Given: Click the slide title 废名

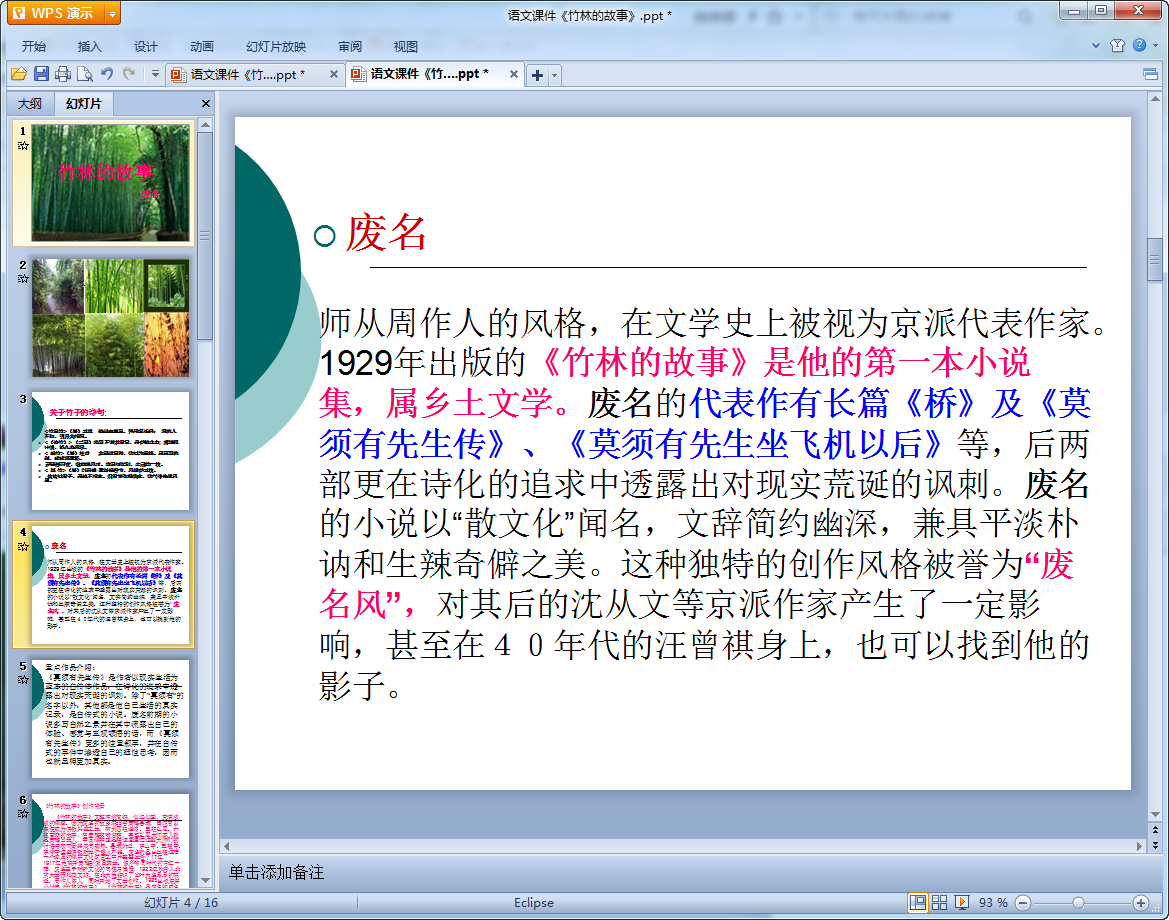Looking at the screenshot, I should [x=385, y=233].
